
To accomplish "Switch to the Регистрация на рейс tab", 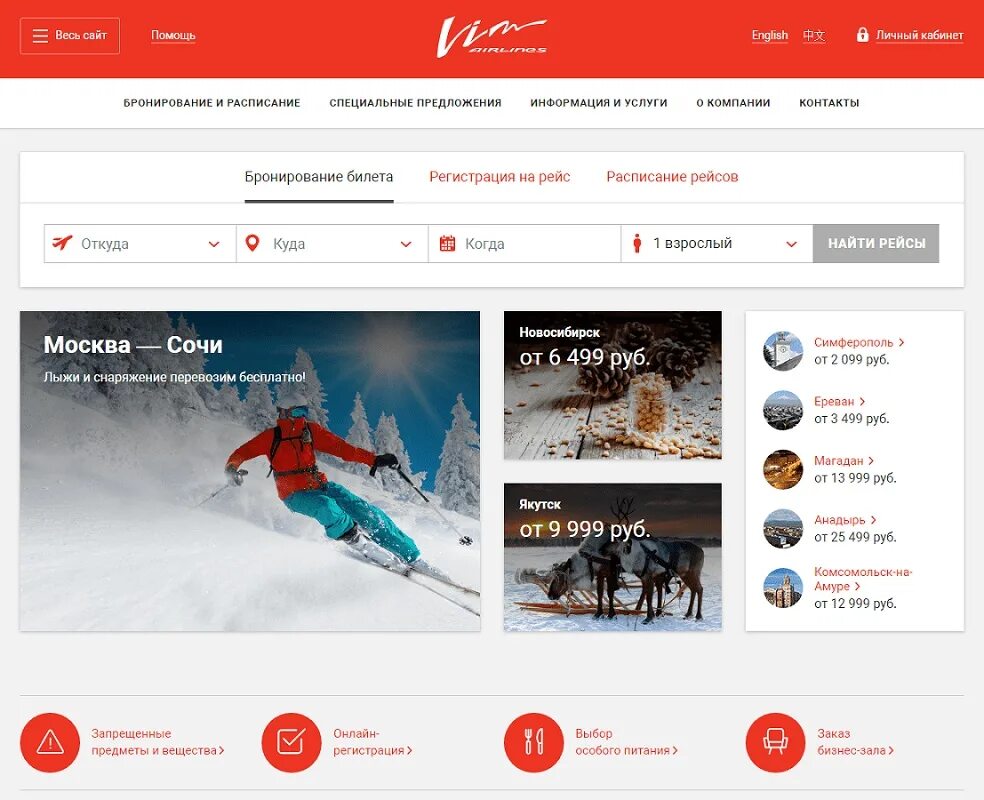I will [x=500, y=177].
